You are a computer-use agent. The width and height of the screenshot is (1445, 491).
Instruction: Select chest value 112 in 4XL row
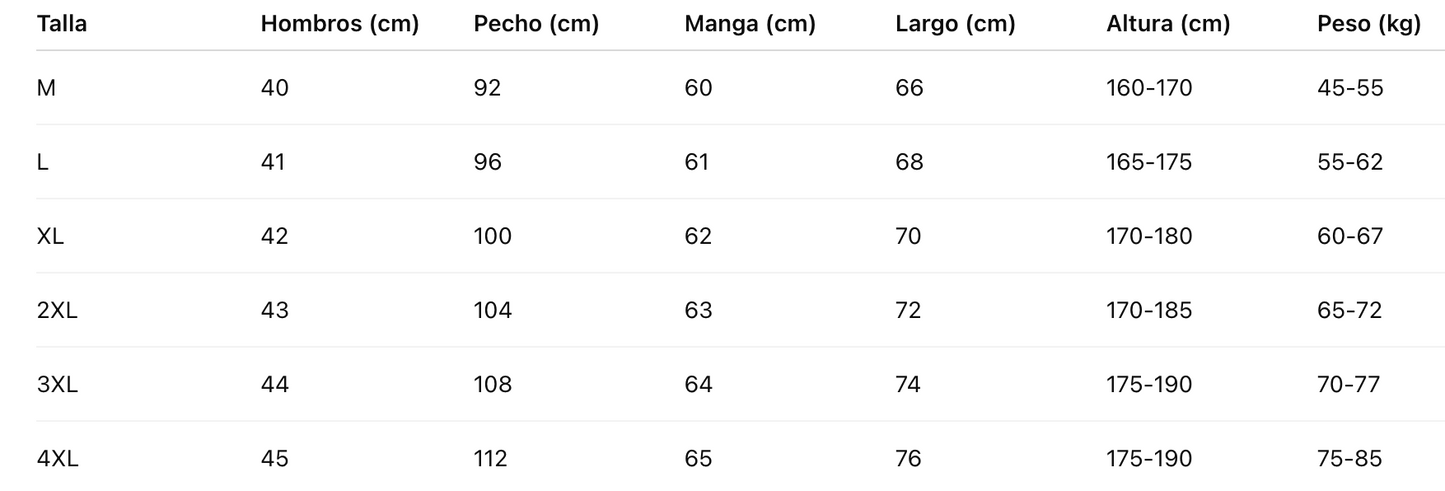click(x=490, y=459)
